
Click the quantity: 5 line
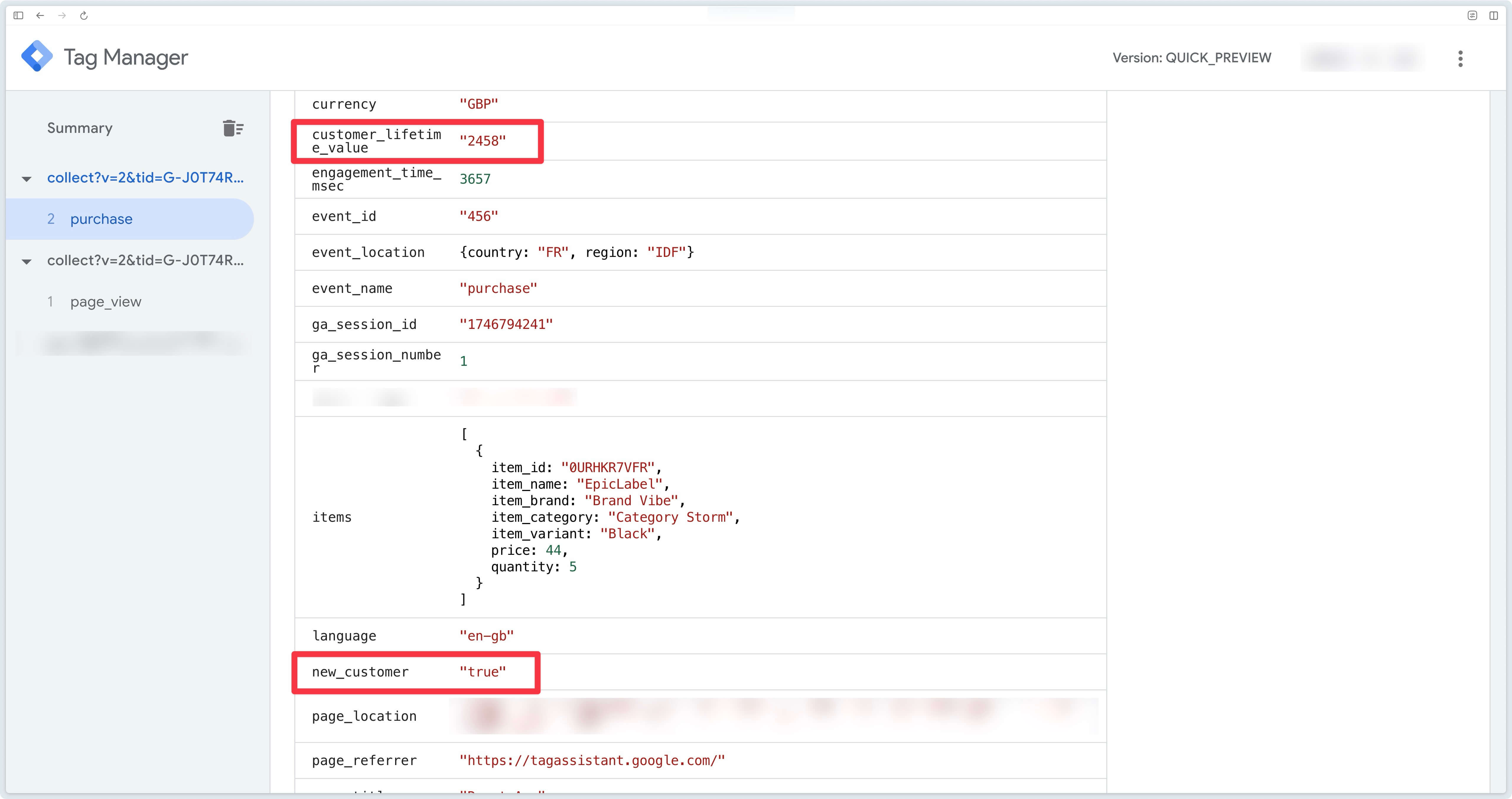click(534, 567)
